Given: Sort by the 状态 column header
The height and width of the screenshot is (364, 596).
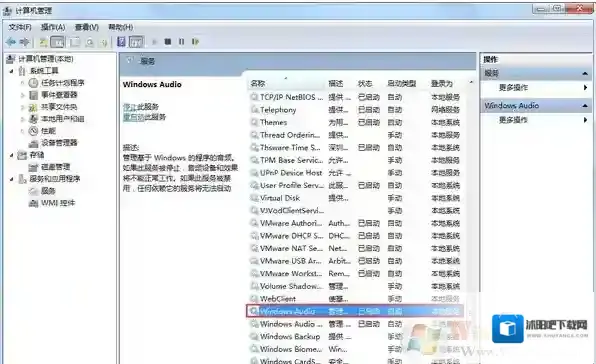Looking at the screenshot, I should (x=365, y=83).
